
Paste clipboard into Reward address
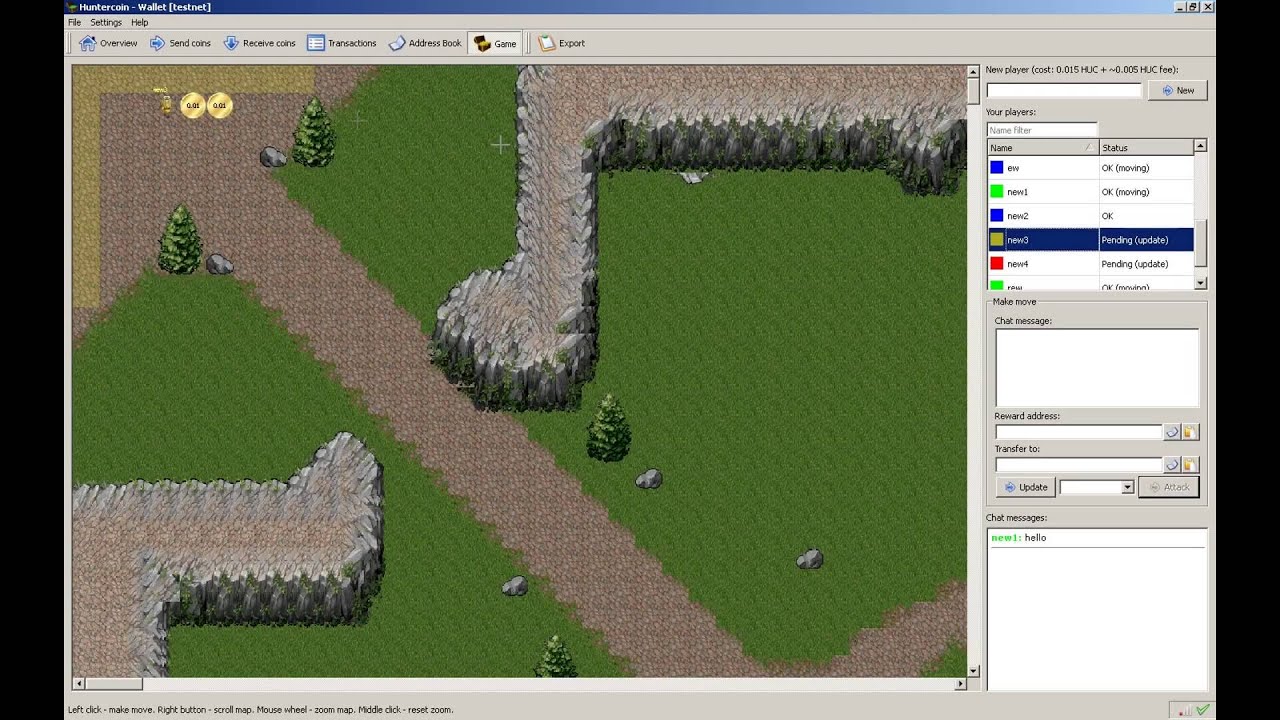coord(1190,432)
